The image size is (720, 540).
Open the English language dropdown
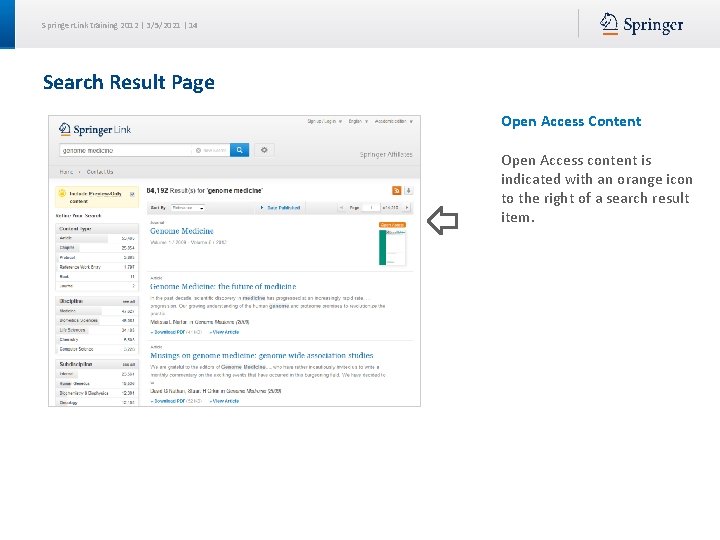[x=358, y=121]
